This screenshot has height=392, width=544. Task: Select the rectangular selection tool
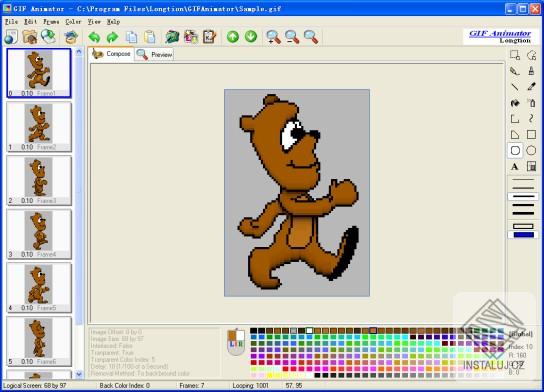[x=515, y=55]
